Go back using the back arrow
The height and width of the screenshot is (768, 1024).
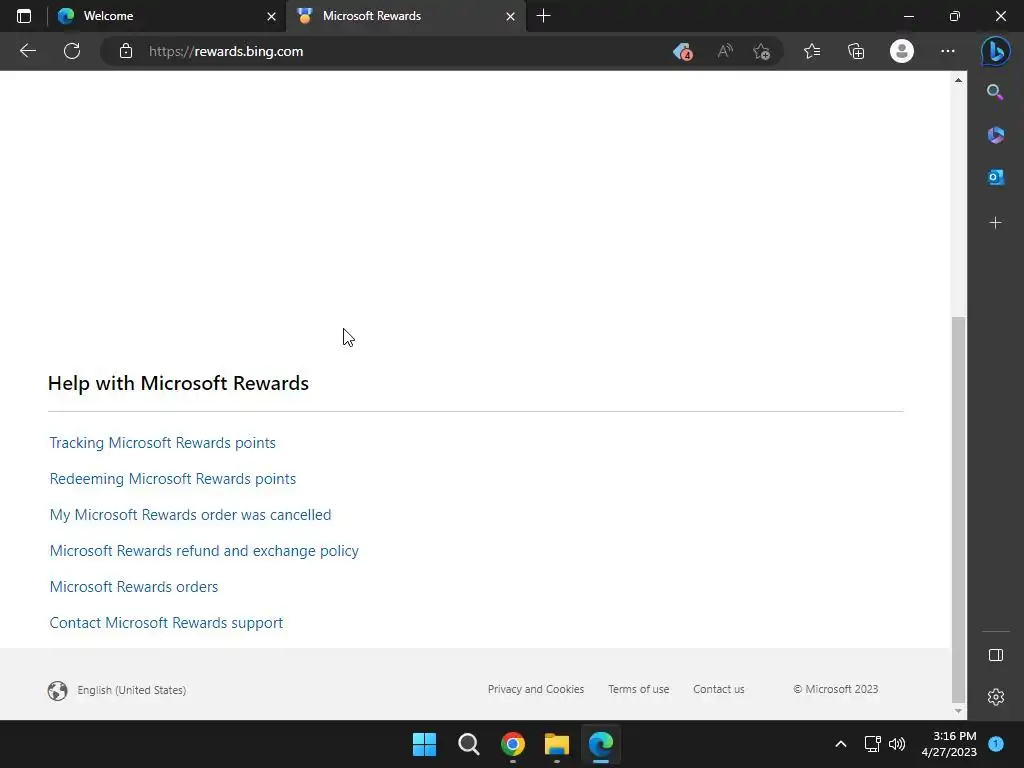click(27, 51)
